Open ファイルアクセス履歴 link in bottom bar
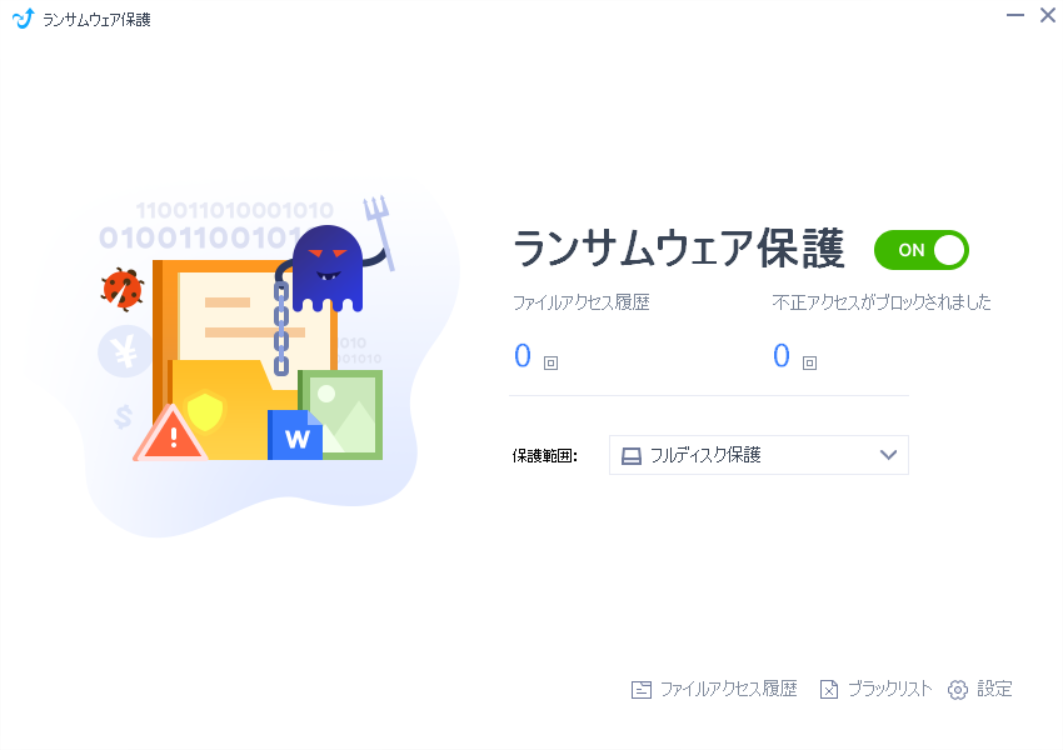 (x=729, y=690)
